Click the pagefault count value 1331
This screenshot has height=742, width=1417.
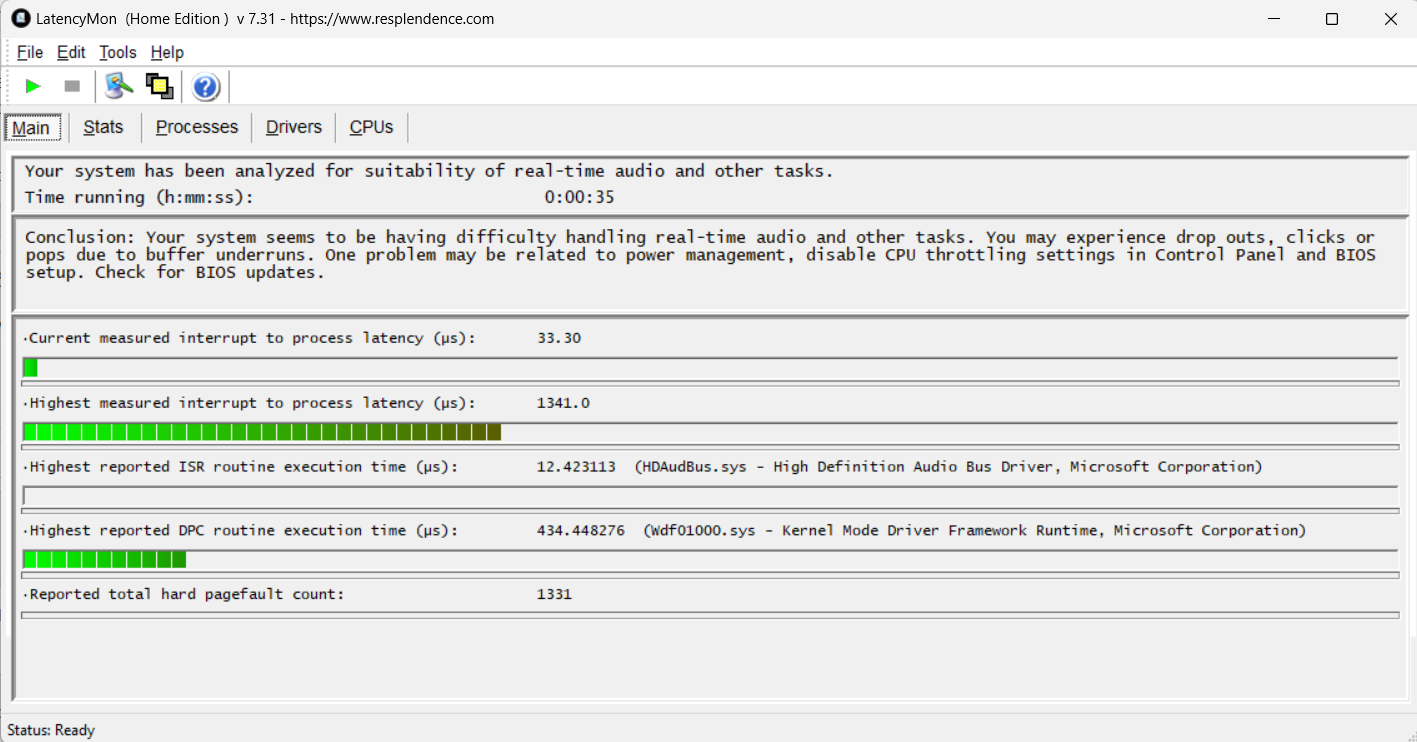[x=554, y=594]
